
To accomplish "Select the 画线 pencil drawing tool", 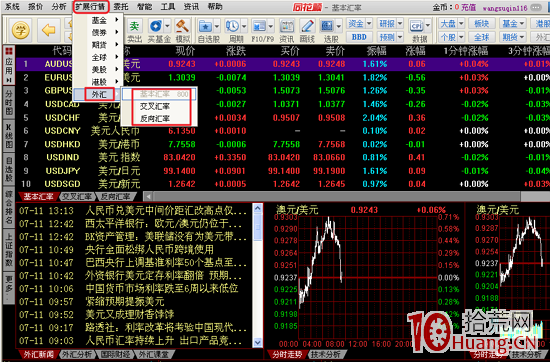I will tap(308, 30).
